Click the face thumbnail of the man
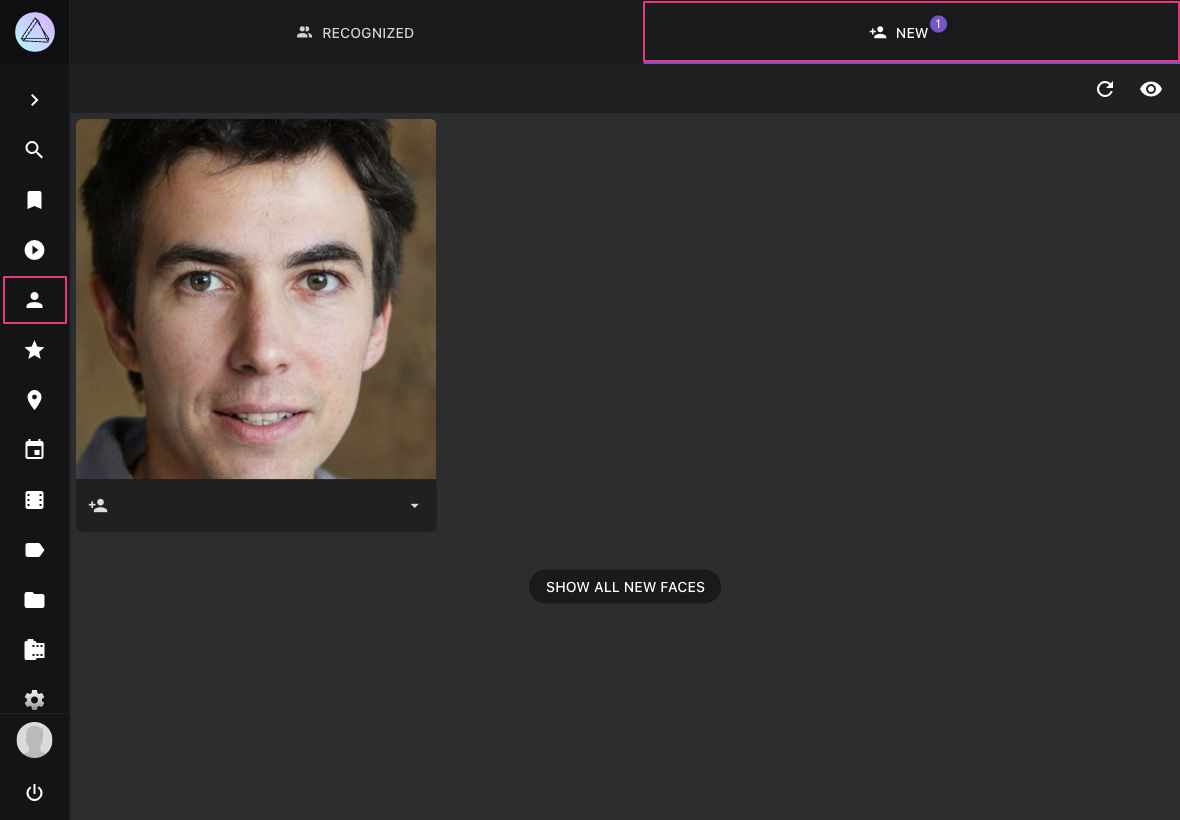 coord(256,298)
